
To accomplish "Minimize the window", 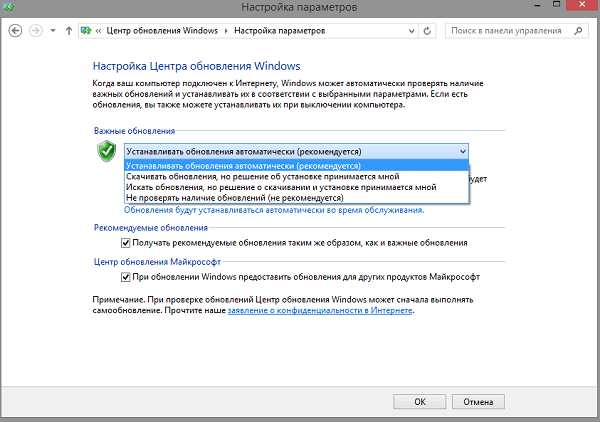I will coord(537,5).
